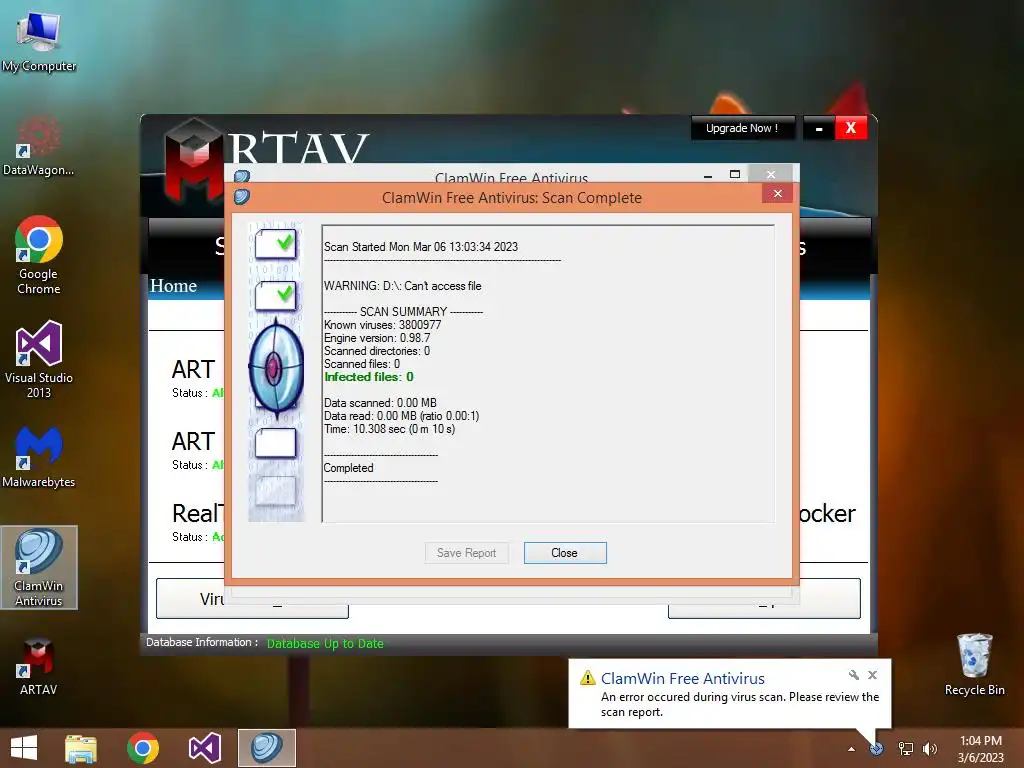Viewport: 1024px width, 768px height.
Task: Click ClamWin system tray icon
Action: pyautogui.click(x=876, y=748)
